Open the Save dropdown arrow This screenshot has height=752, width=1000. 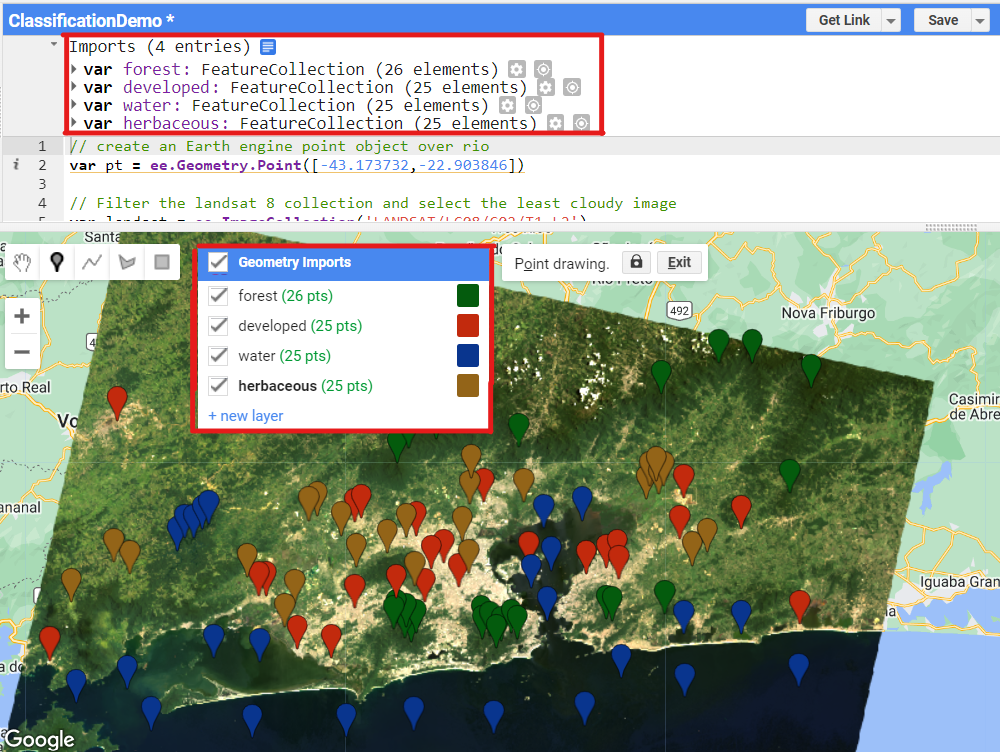980,20
